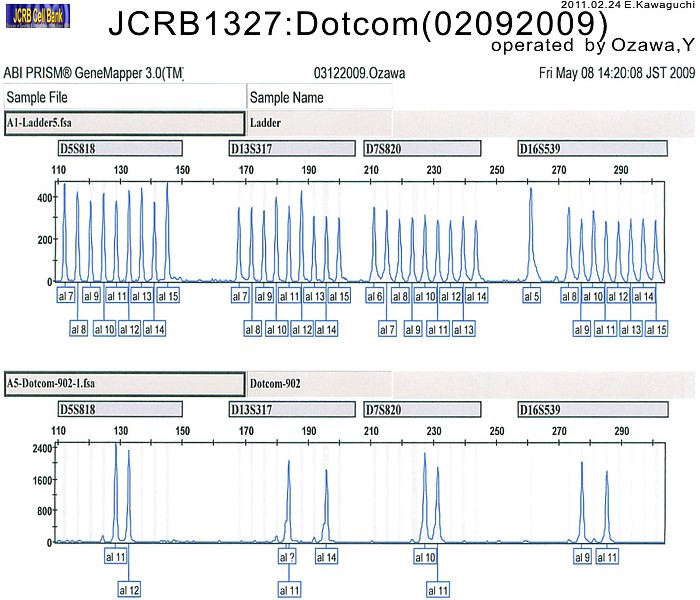Select Dotcom-902 D5S818 'al 12' allele call
Screen dimensions: 700x600
coord(129,590)
